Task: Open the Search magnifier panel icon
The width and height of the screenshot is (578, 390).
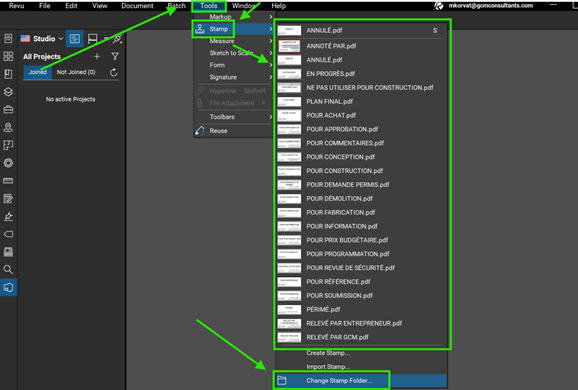Action: coord(8,269)
